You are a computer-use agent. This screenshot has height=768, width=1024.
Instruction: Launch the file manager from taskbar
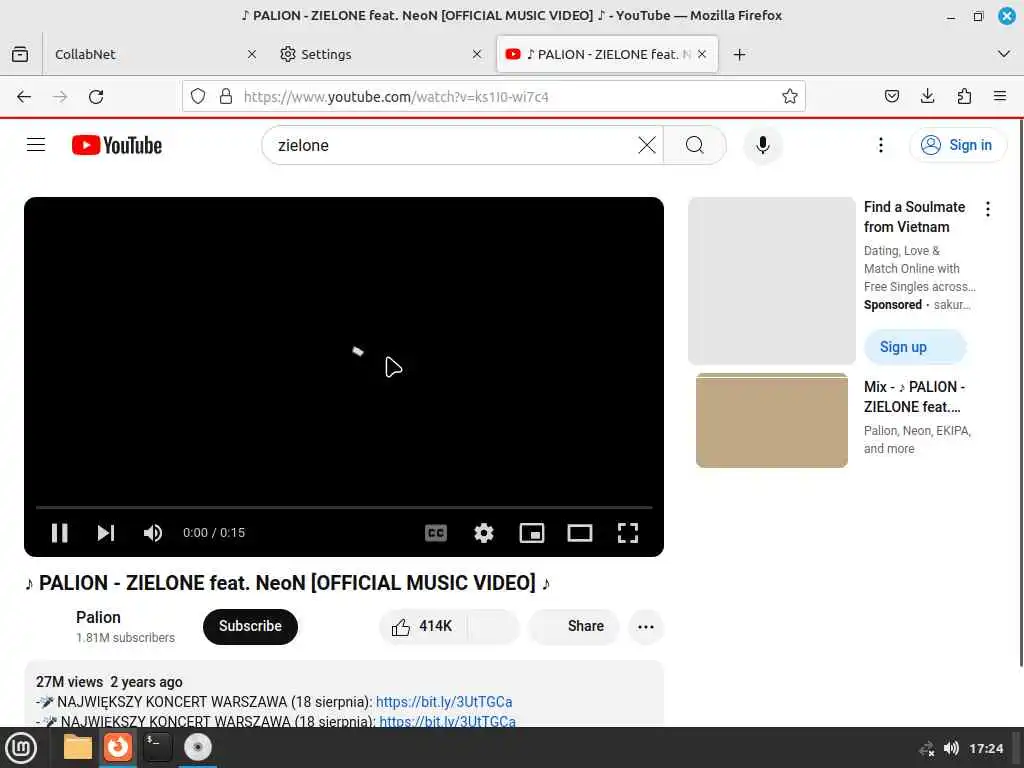pos(78,747)
